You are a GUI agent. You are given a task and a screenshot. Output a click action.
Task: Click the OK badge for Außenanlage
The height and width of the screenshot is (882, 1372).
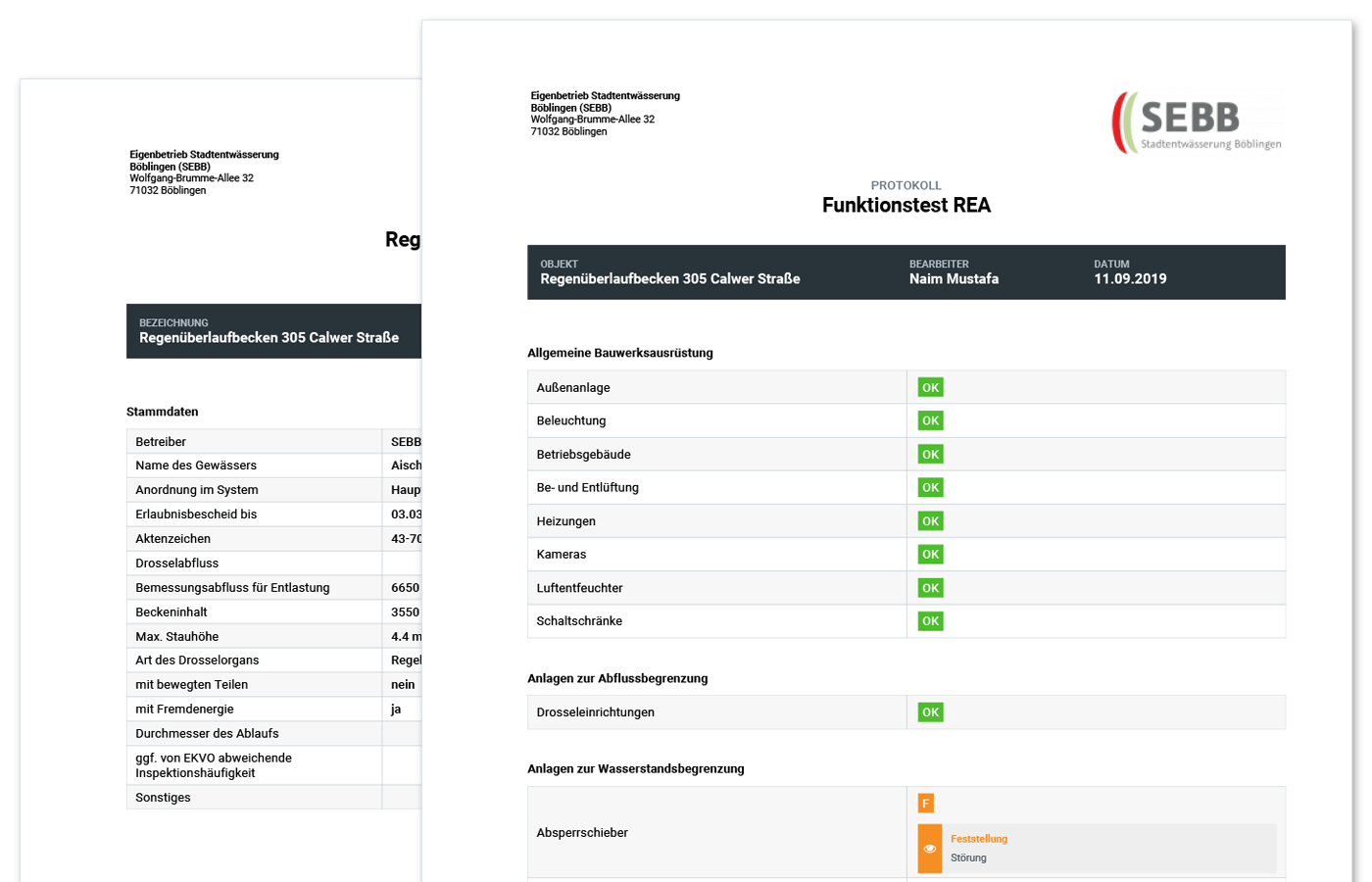coord(930,387)
